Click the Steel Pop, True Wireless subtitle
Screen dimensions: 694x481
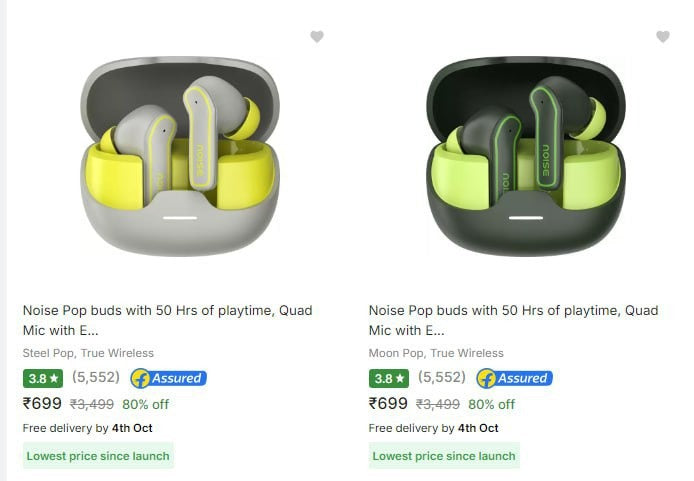click(88, 353)
